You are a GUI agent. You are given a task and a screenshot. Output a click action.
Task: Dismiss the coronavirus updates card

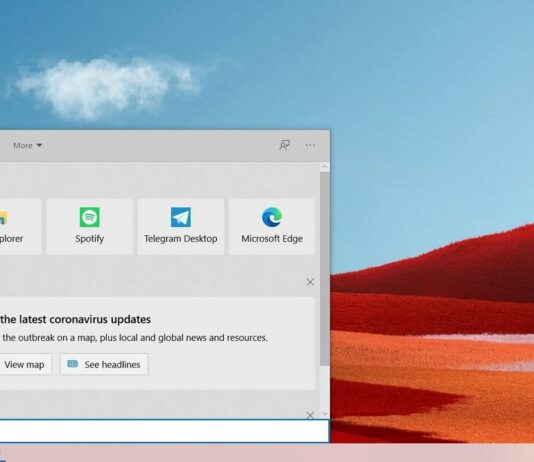[310, 282]
